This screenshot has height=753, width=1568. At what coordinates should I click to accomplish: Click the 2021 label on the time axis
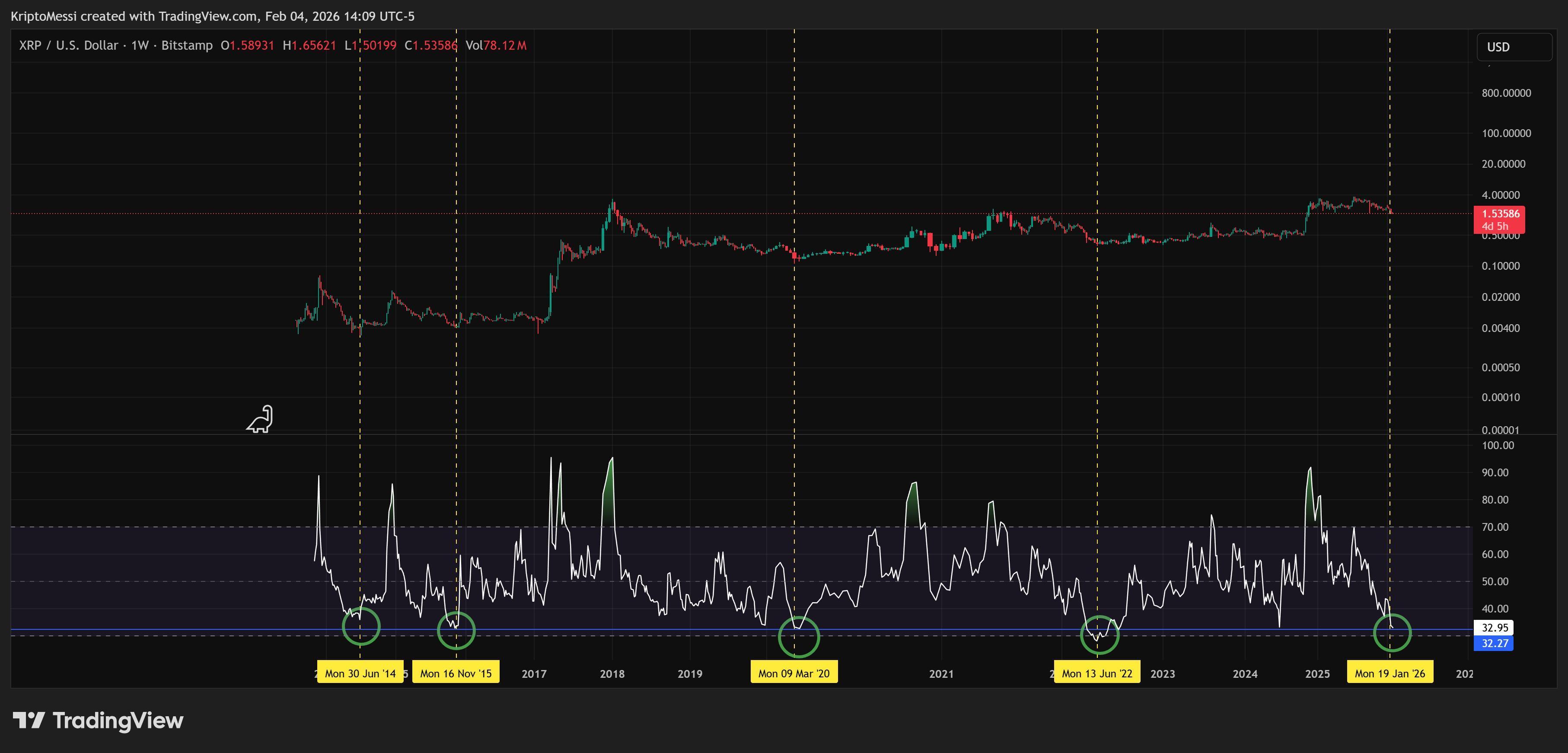tap(942, 674)
